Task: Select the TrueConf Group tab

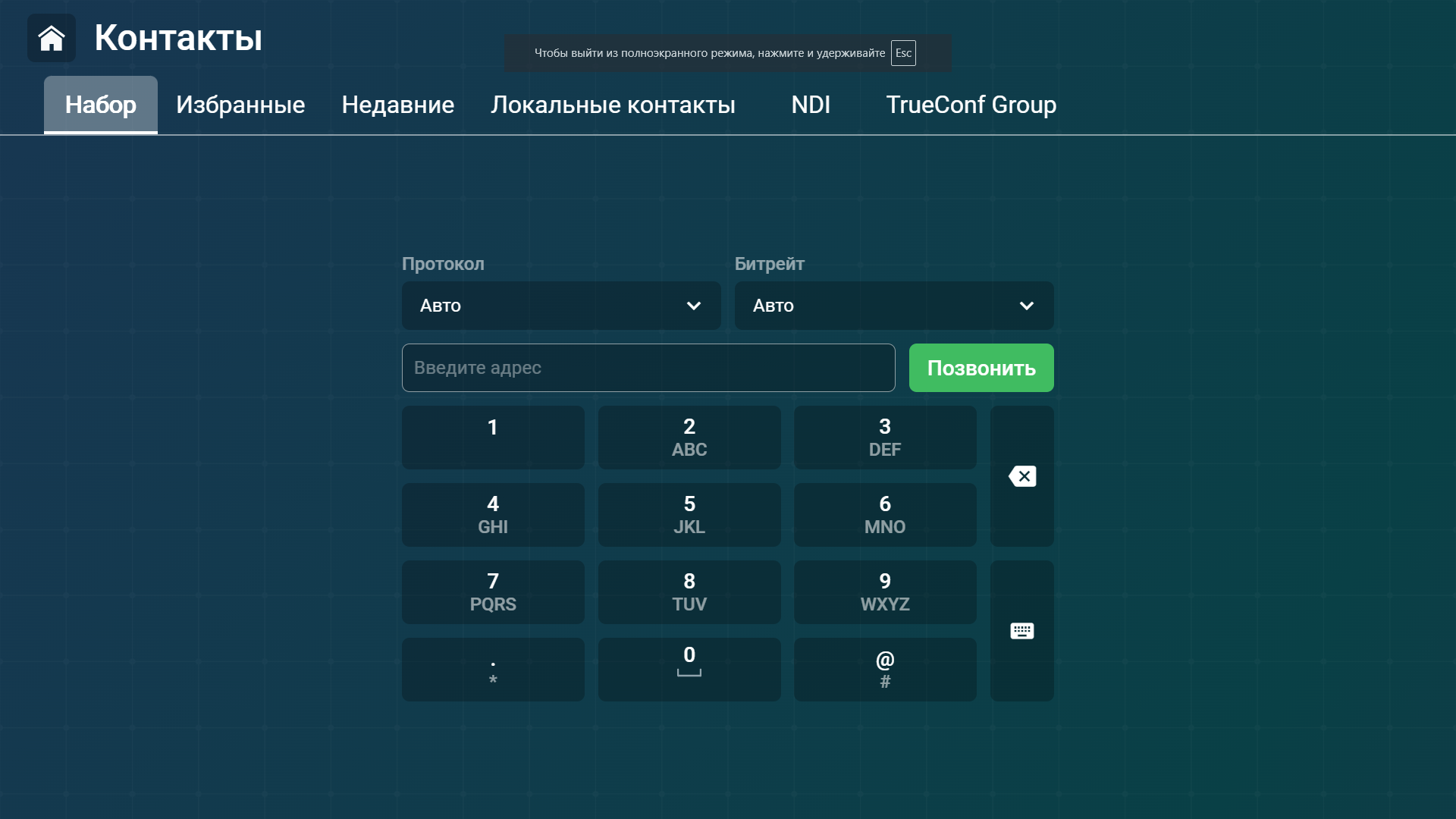Action: click(x=971, y=105)
